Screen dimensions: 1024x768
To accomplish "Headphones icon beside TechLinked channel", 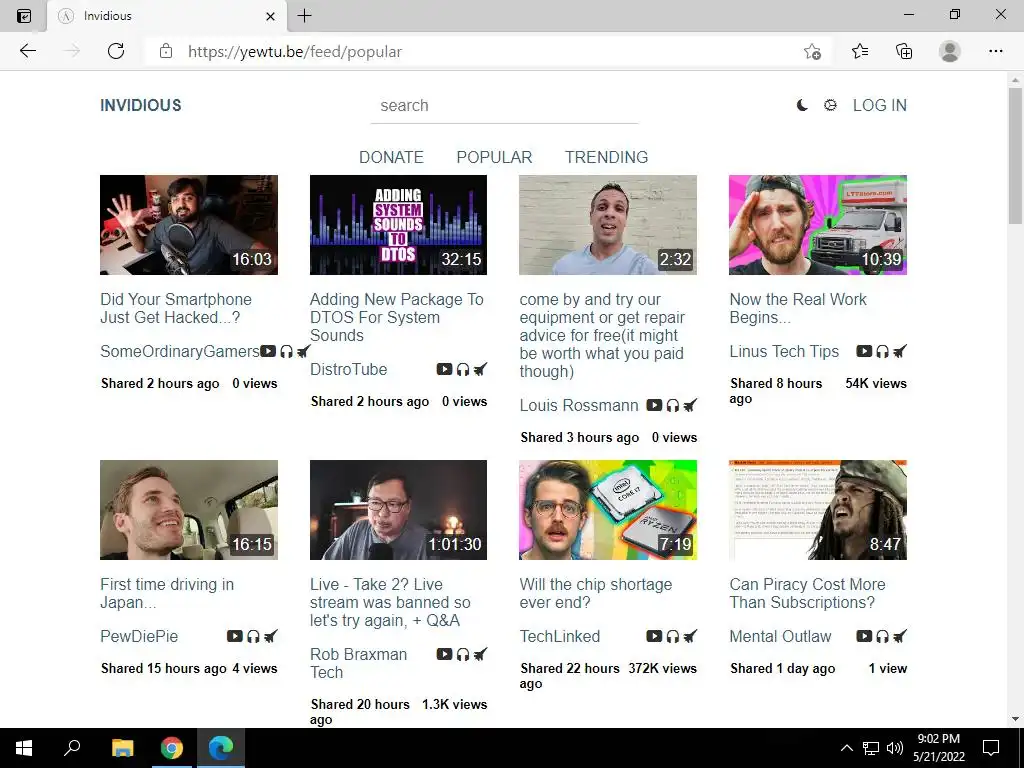I will (673, 636).
